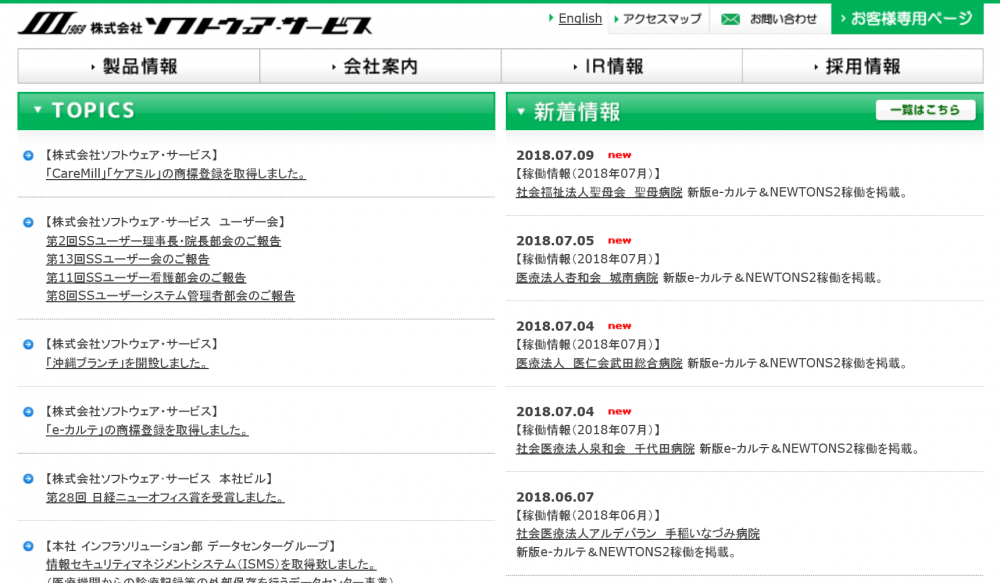1000x583 pixels.
Task: Click the 2018.06.07 news date
Action: pos(555,498)
